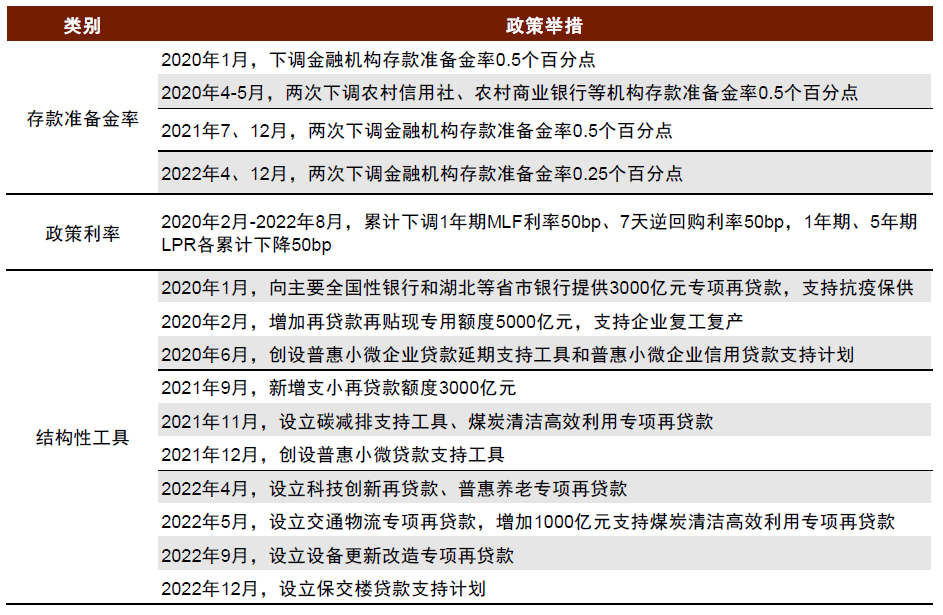The height and width of the screenshot is (615, 943).
Task: Click row 2022年4月 设立科技创新再贷款
Action: tap(545, 488)
